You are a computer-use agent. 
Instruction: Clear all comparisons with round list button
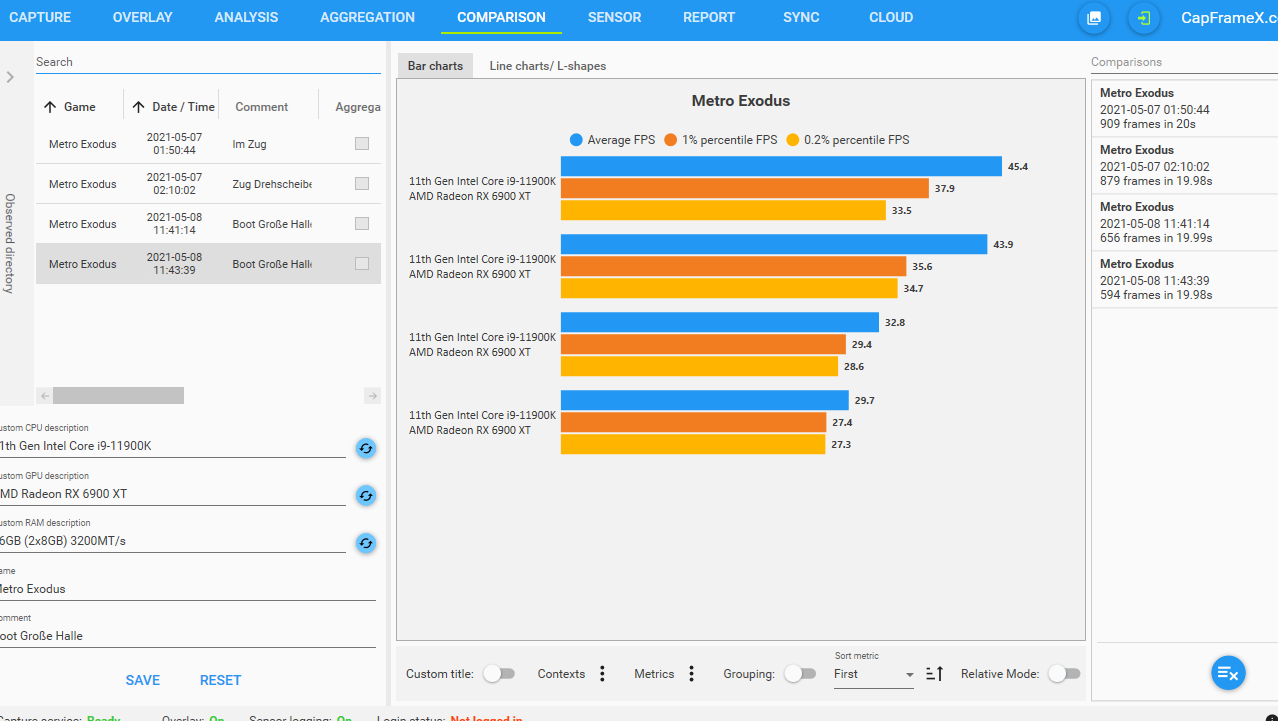tap(1228, 673)
